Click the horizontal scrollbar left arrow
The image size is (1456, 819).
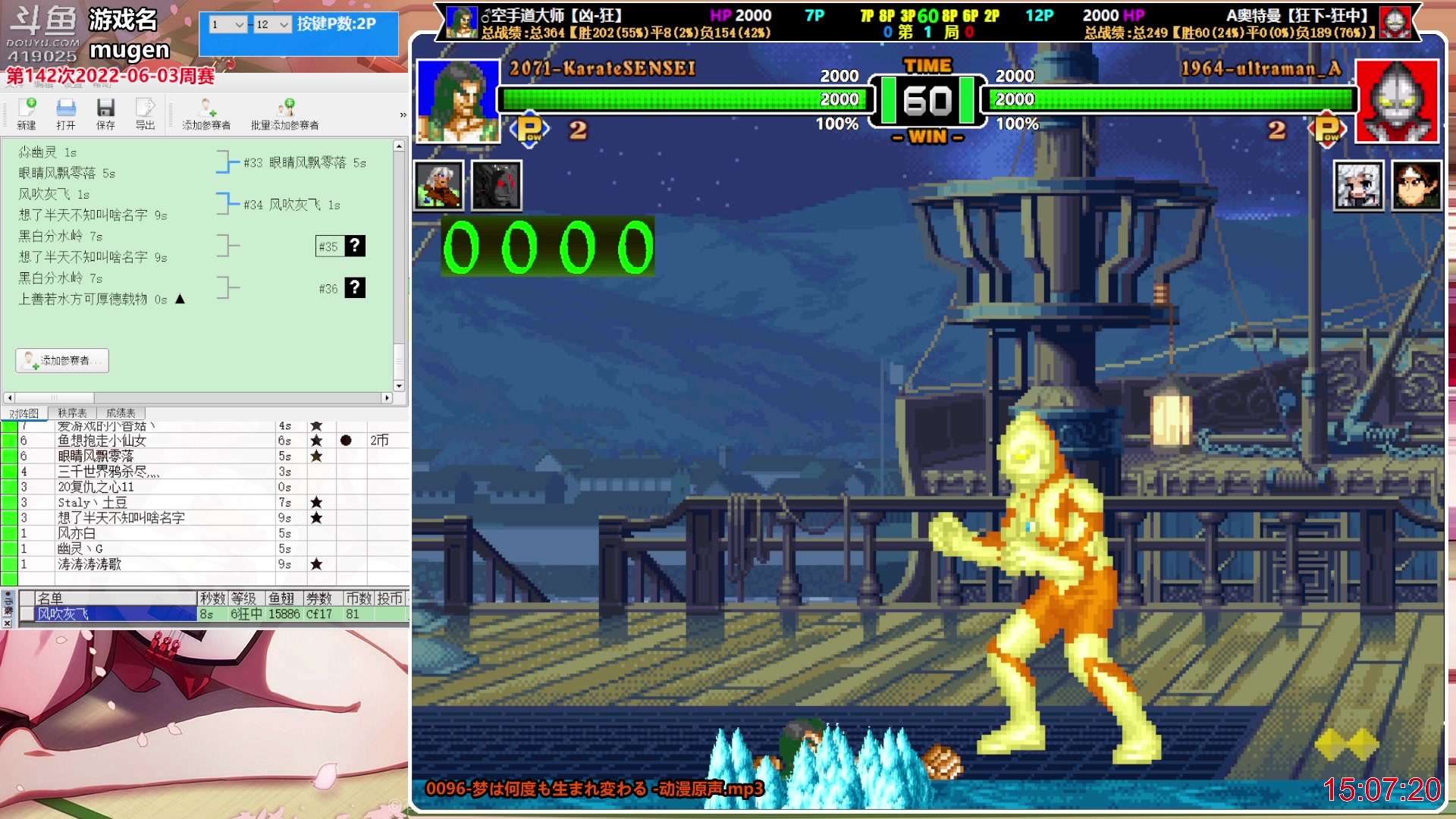click(x=9, y=397)
